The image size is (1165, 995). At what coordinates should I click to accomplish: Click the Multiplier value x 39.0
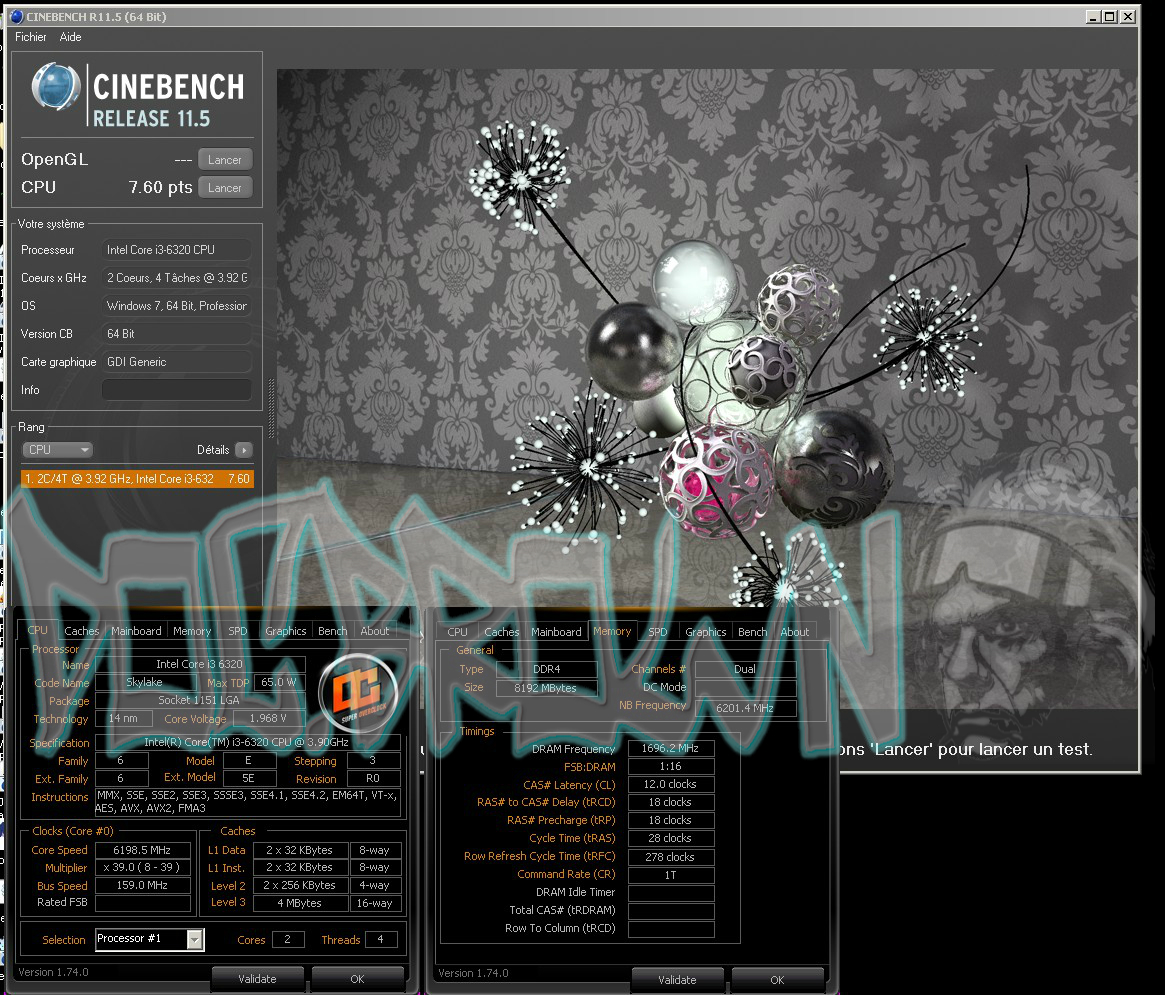click(142, 867)
